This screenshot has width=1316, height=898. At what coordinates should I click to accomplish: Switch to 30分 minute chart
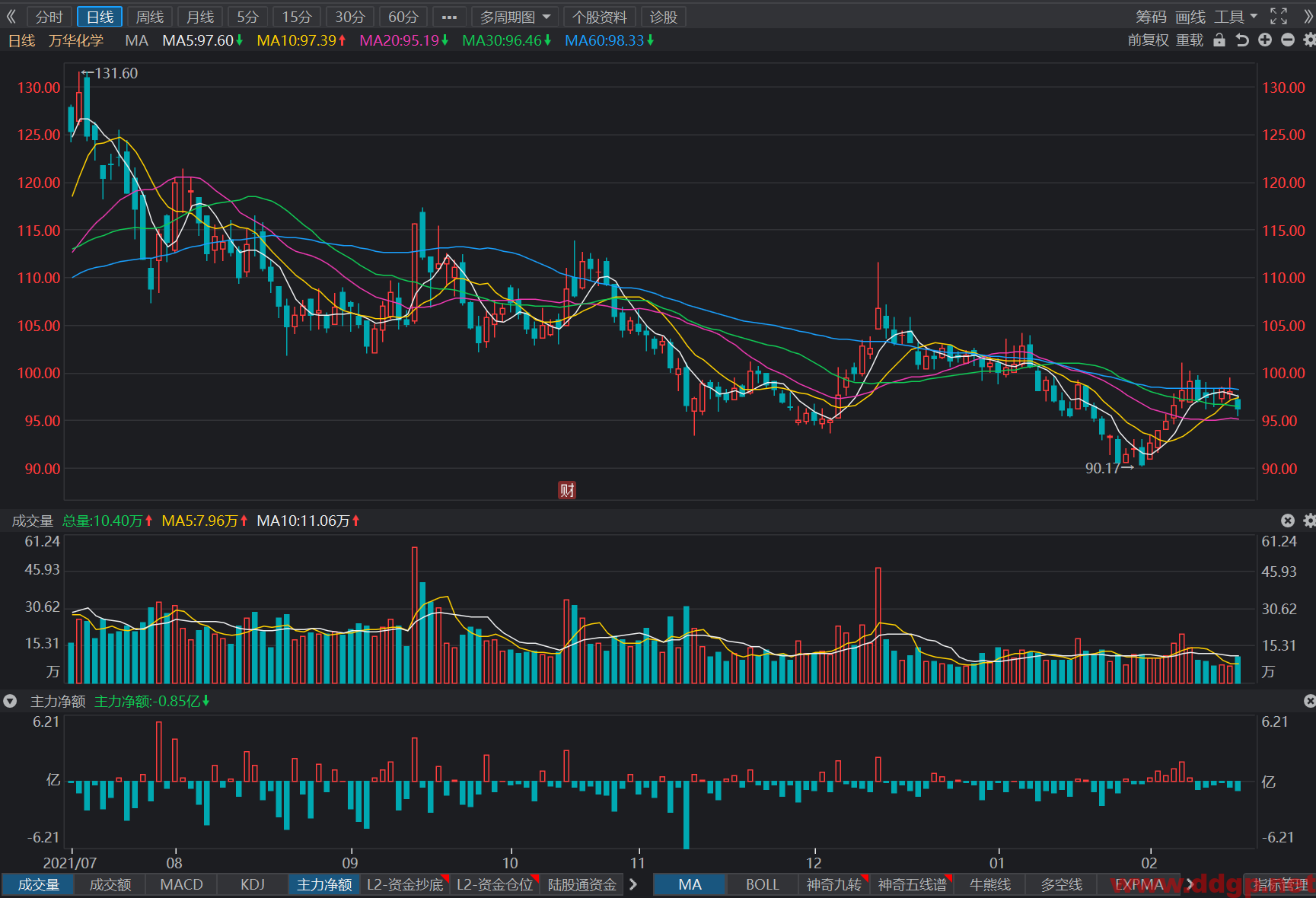(x=350, y=17)
